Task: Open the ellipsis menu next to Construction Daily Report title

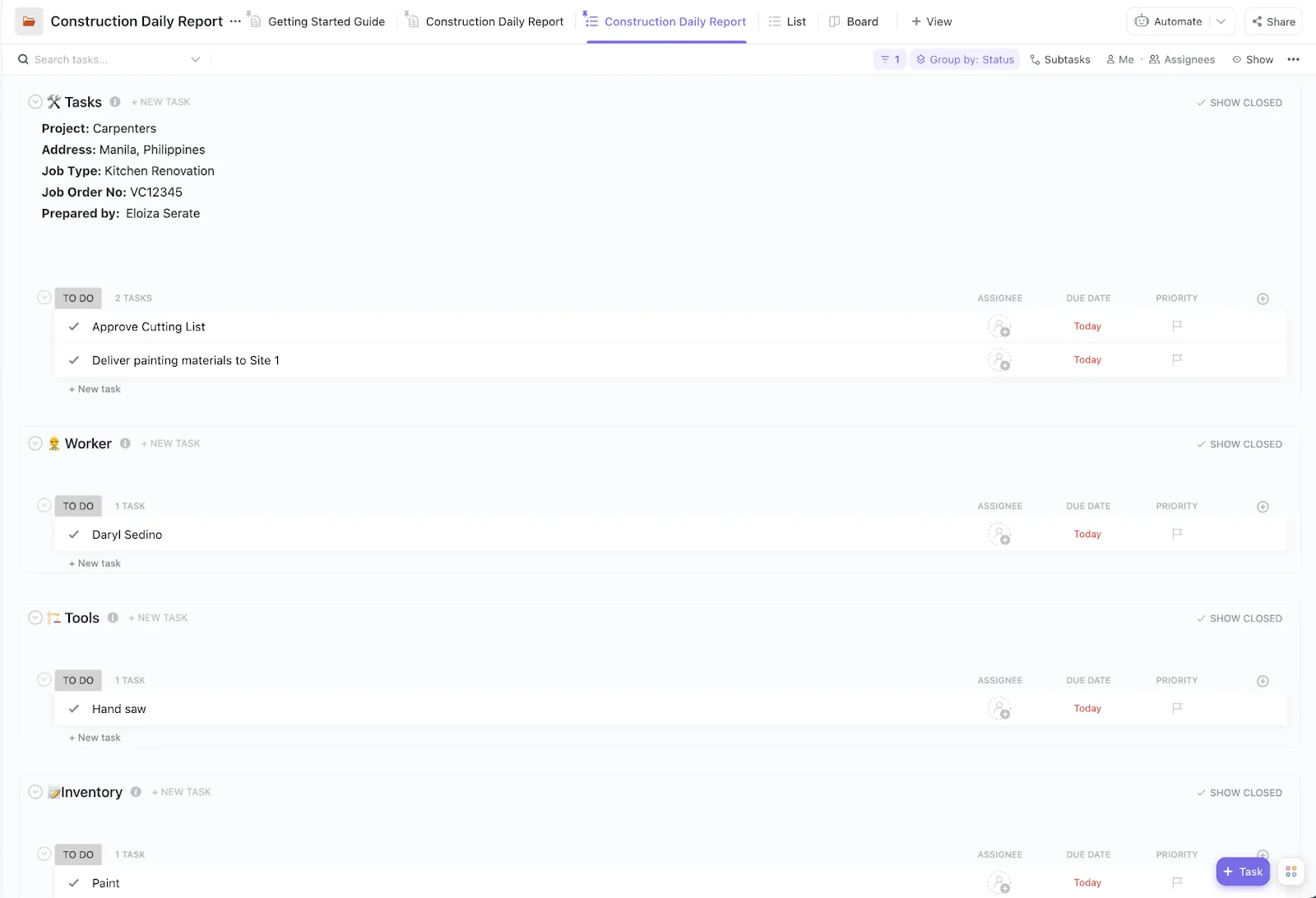Action: [x=235, y=21]
